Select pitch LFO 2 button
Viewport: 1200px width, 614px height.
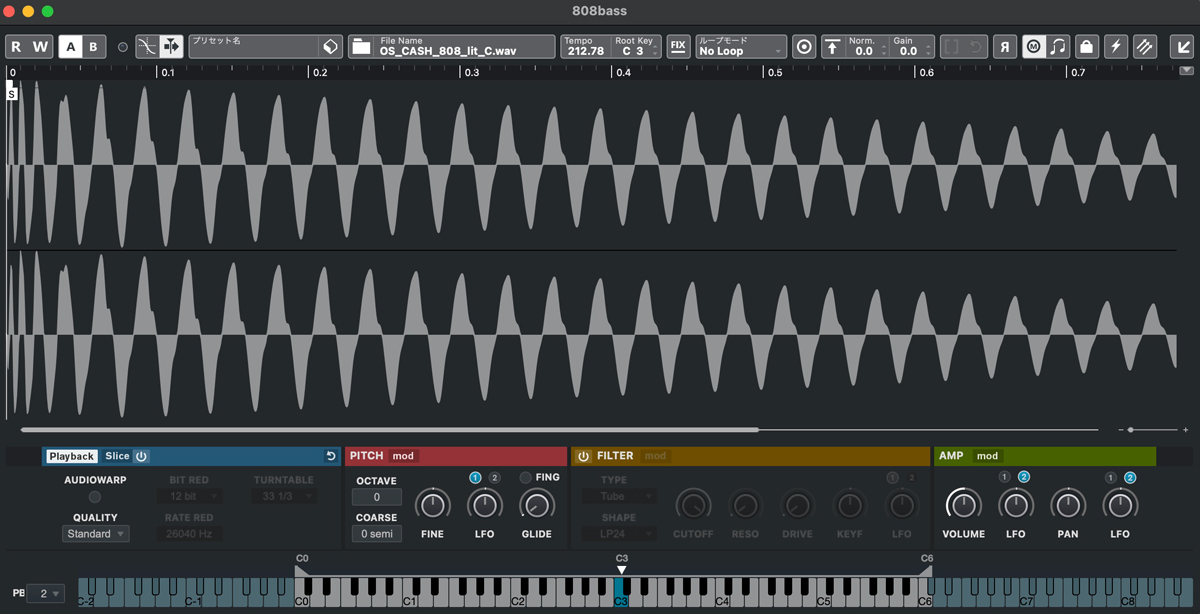[x=494, y=477]
